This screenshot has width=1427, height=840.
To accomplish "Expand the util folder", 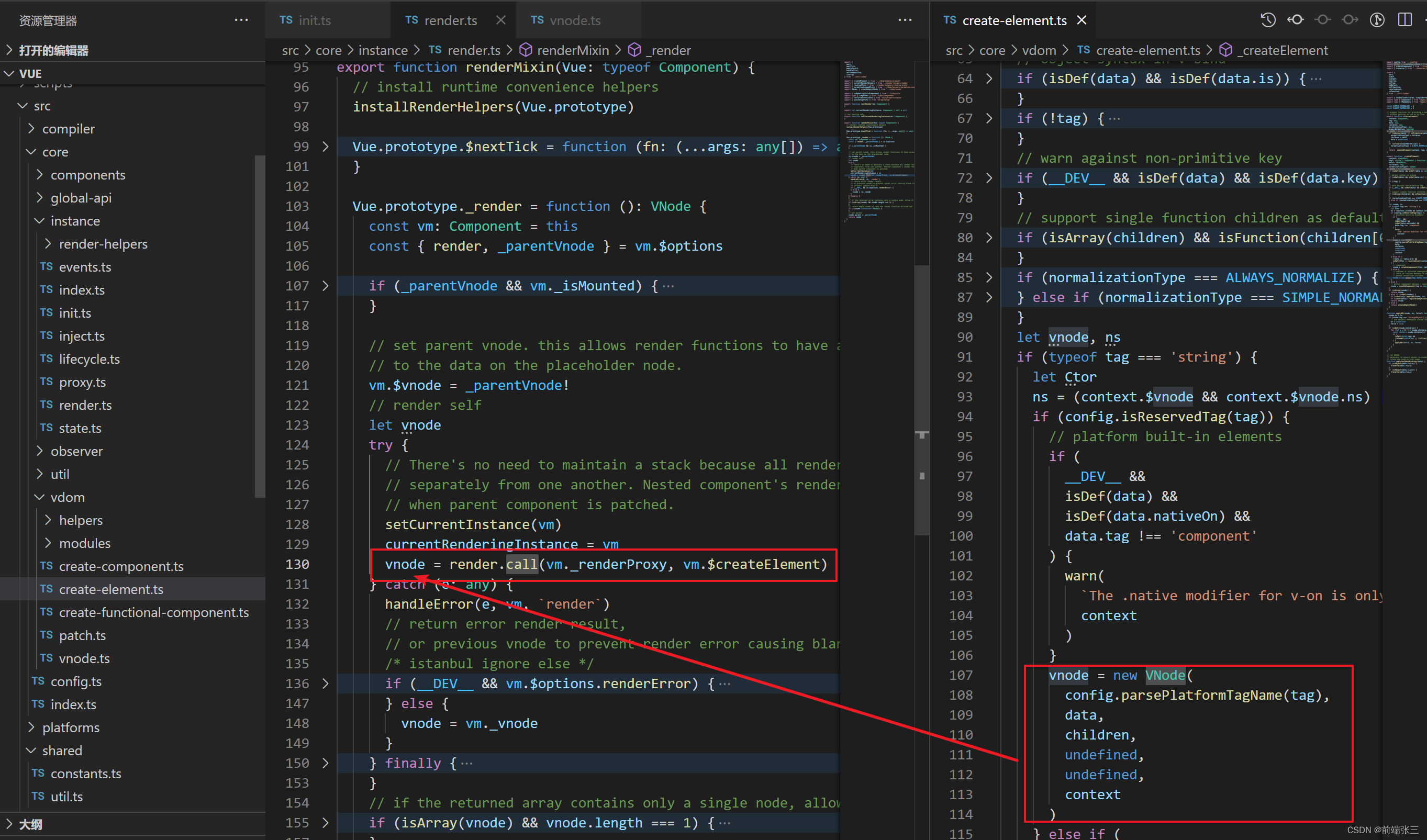I will click(x=132, y=474).
